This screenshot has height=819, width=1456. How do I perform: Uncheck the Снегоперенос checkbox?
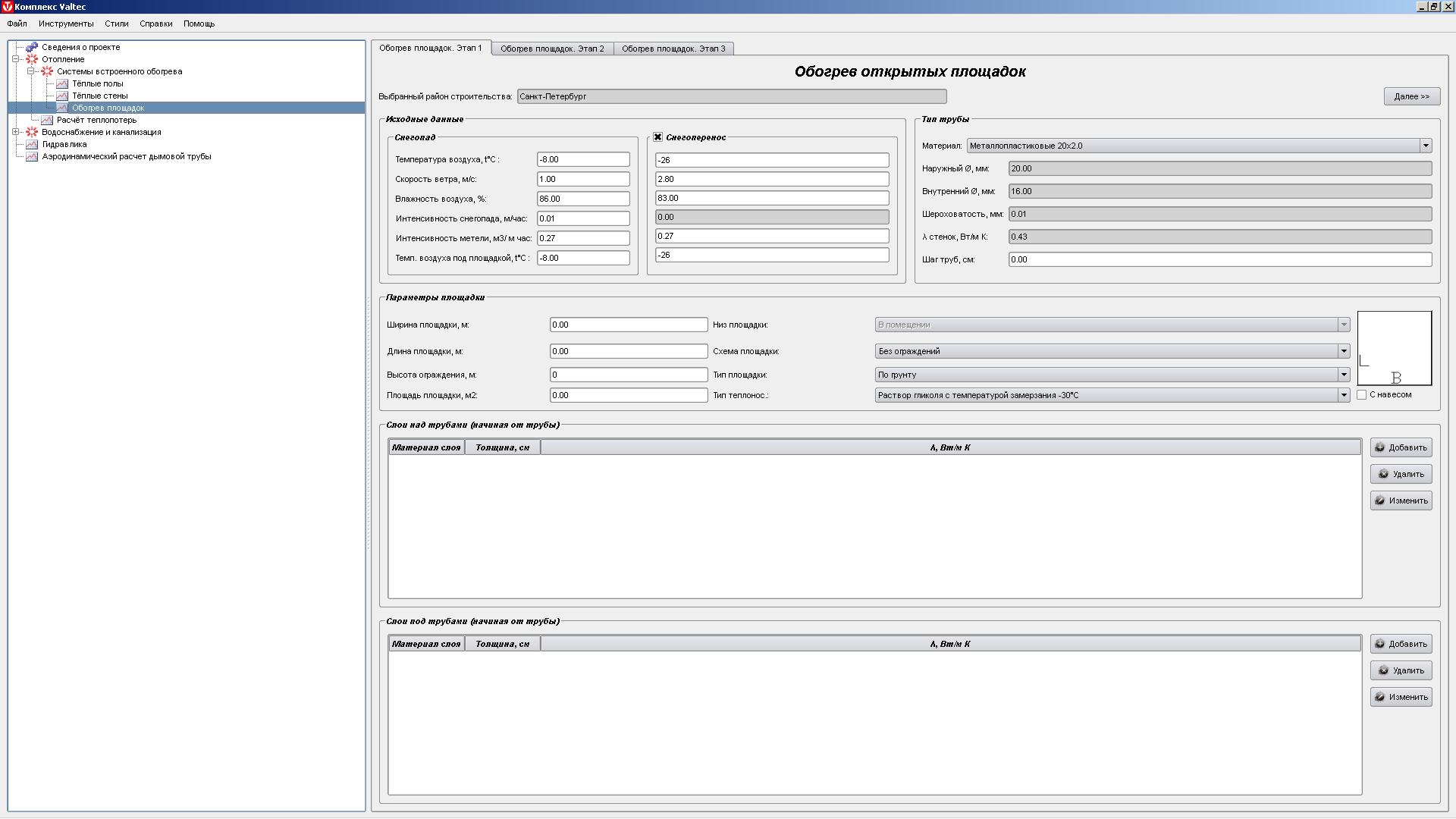[657, 137]
